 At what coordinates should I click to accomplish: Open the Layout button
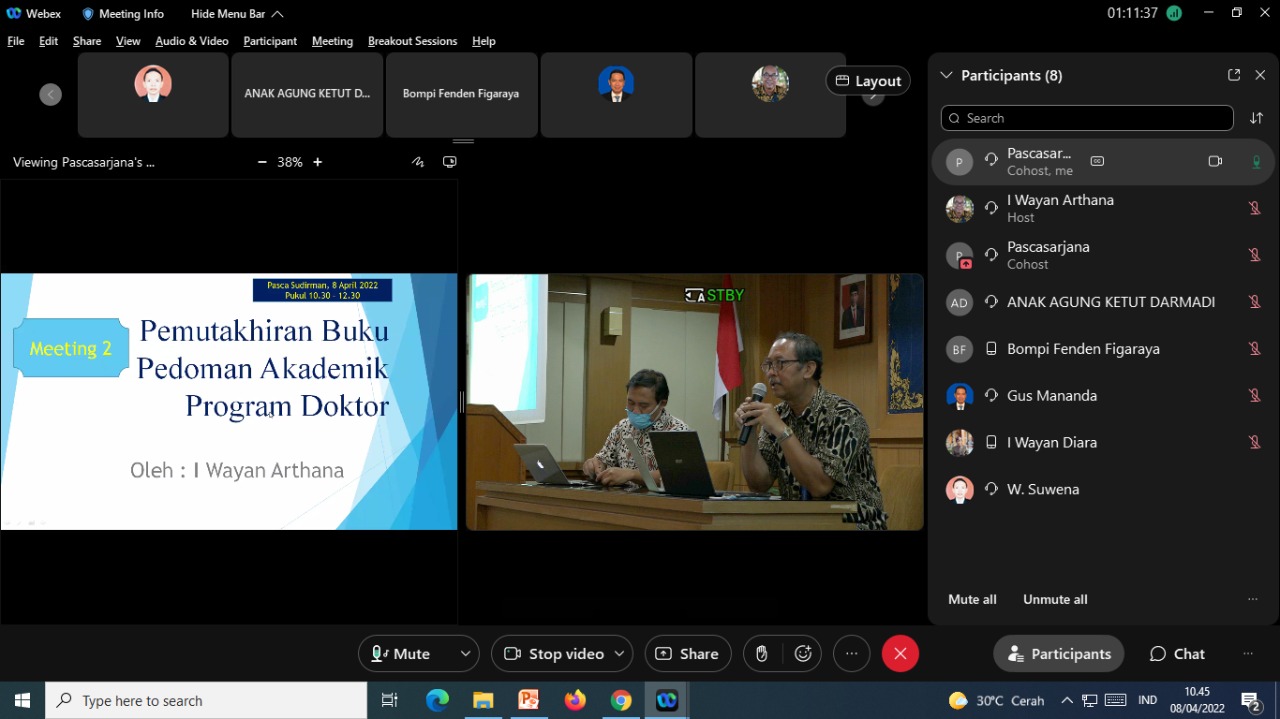click(867, 80)
